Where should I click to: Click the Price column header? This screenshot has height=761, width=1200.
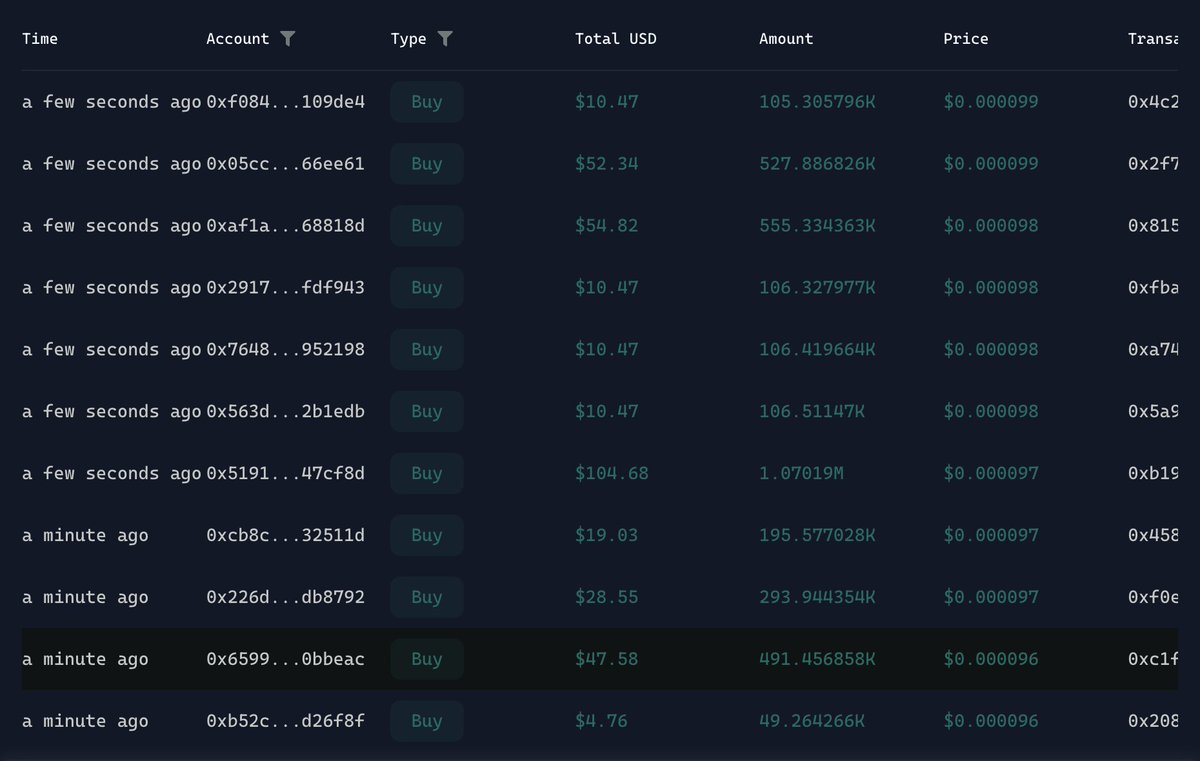(966, 39)
